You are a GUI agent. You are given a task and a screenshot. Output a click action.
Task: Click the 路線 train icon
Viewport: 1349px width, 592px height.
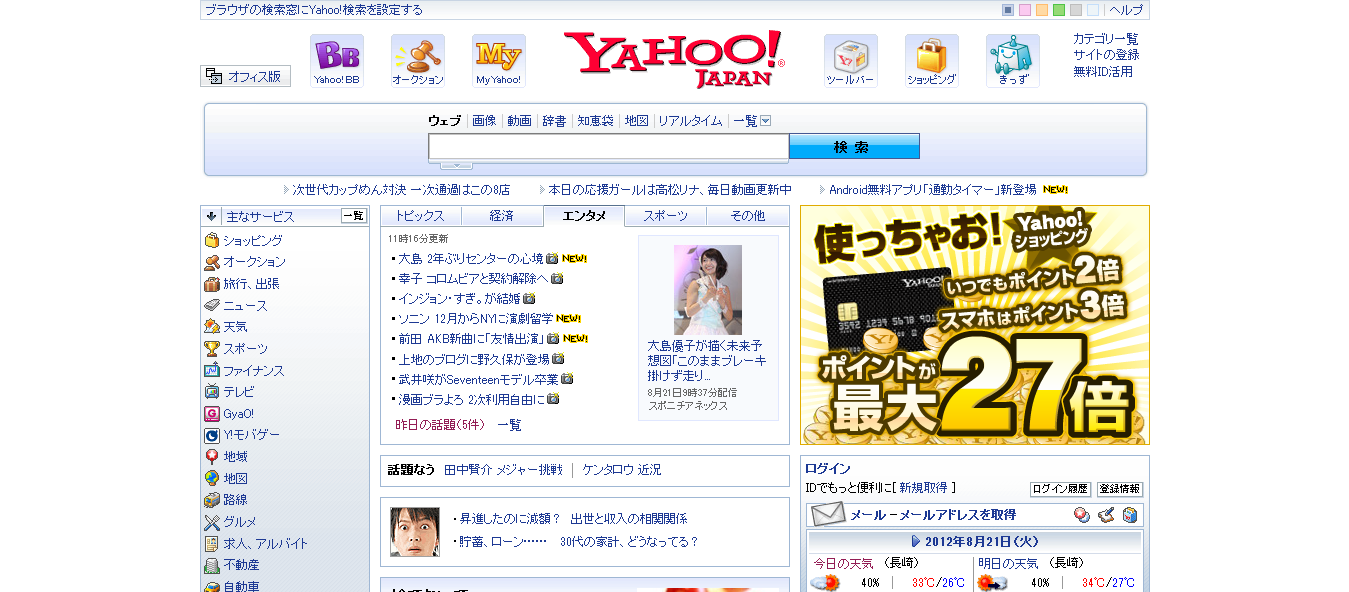(x=211, y=500)
